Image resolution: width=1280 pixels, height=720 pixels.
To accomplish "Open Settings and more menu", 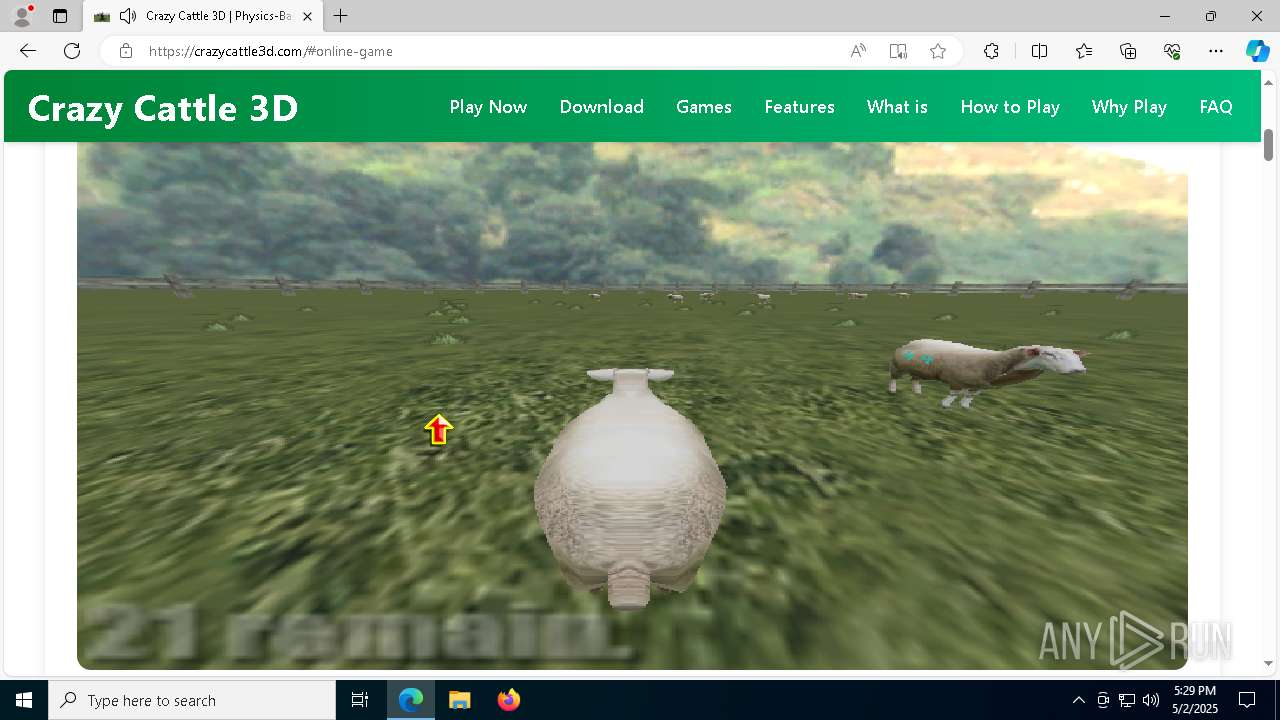I will pyautogui.click(x=1216, y=51).
